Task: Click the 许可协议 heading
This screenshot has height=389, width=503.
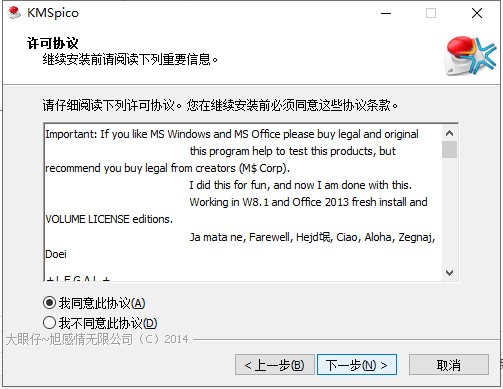Action: pyautogui.click(x=53, y=43)
